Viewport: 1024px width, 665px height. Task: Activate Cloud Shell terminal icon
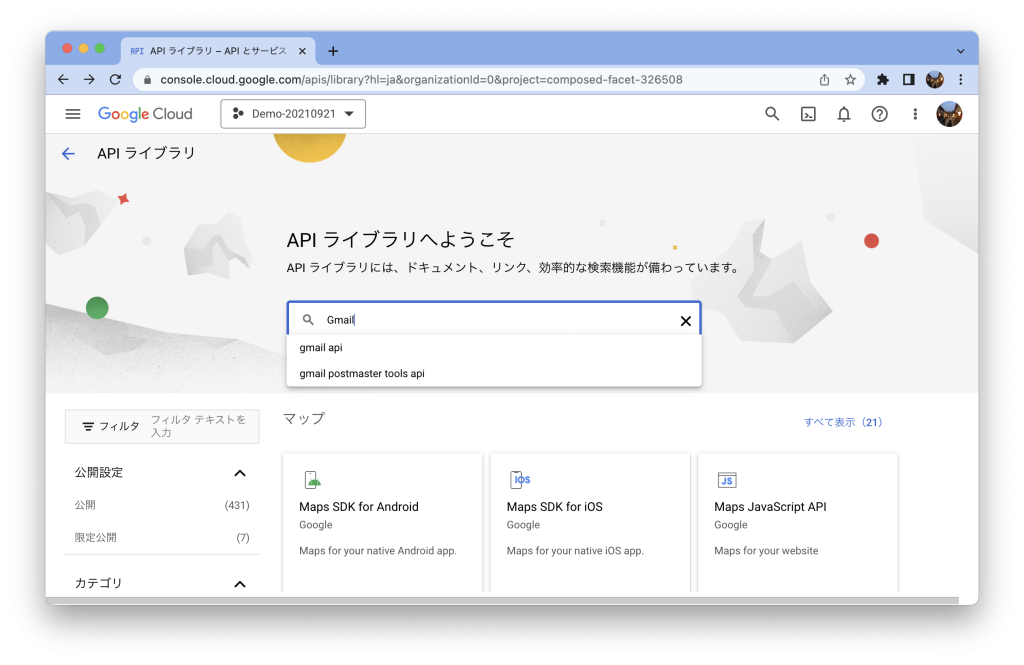pyautogui.click(x=808, y=114)
